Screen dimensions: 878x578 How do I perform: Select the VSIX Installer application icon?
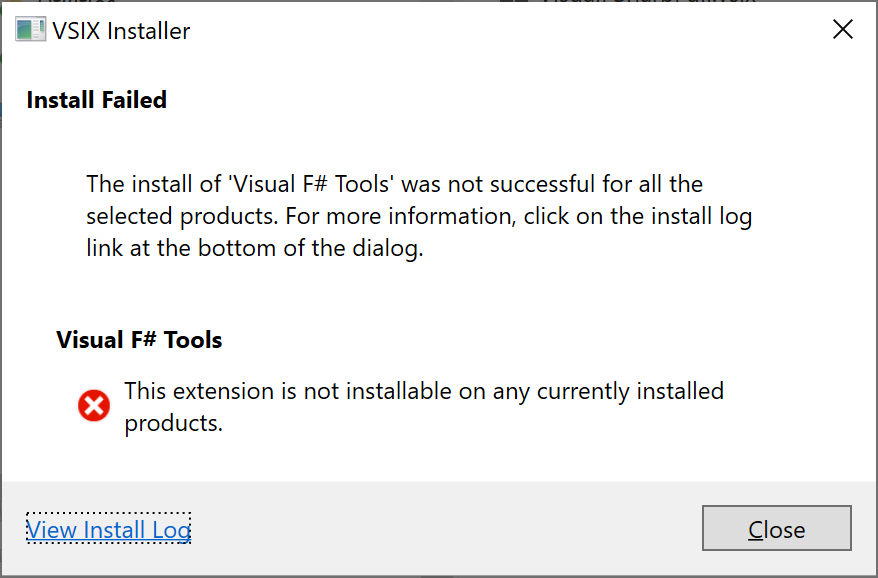tap(29, 30)
